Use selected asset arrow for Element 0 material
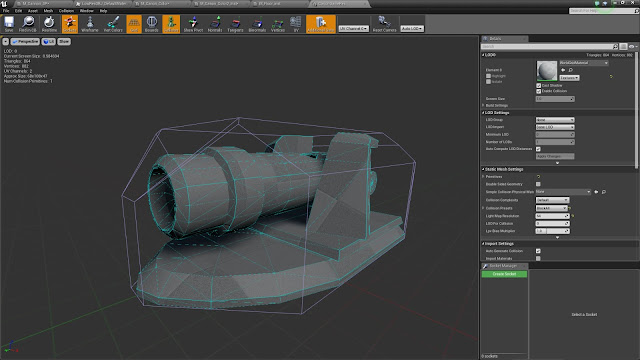The image size is (640, 360). tap(563, 70)
